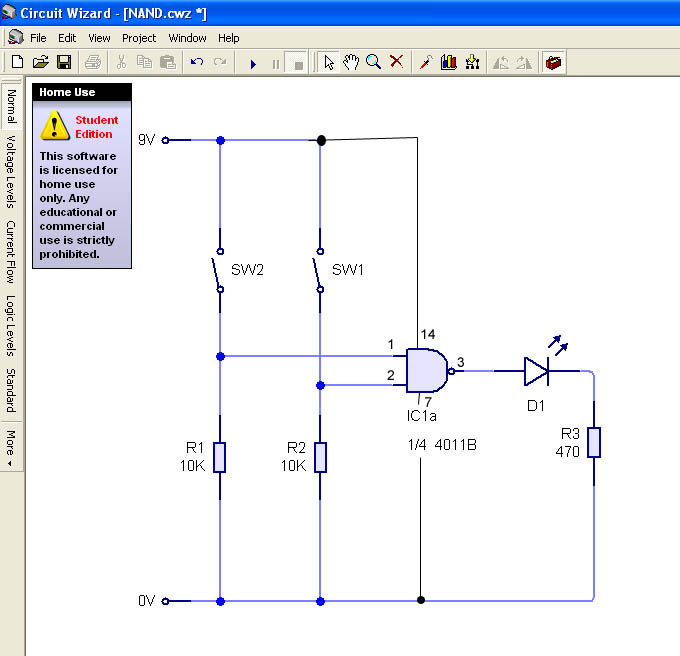Click the 0V ground terminal
The image size is (680, 656).
165,601
